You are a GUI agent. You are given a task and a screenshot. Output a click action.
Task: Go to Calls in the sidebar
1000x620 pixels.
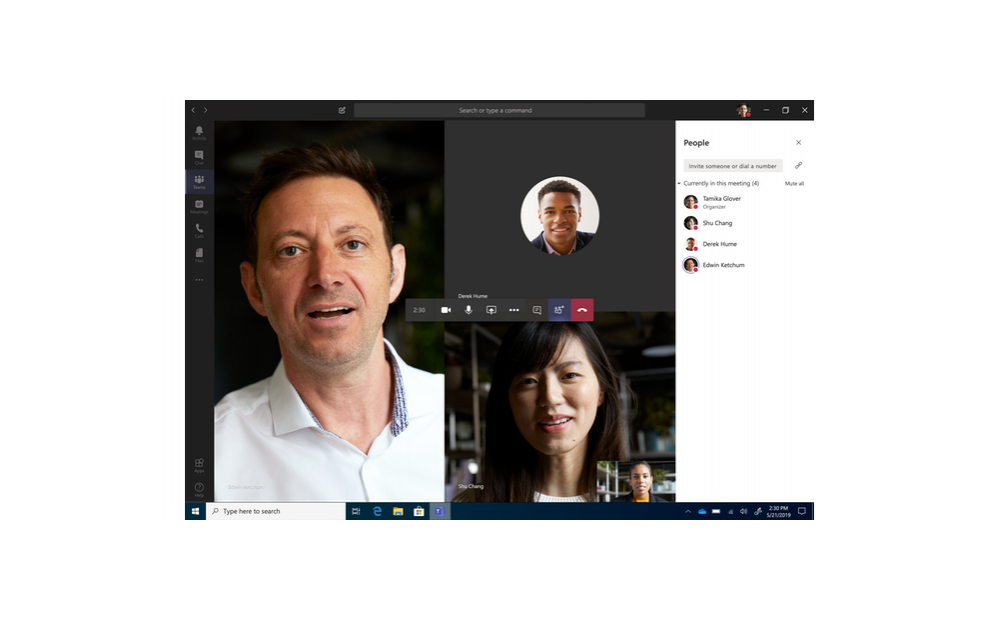pyautogui.click(x=199, y=229)
